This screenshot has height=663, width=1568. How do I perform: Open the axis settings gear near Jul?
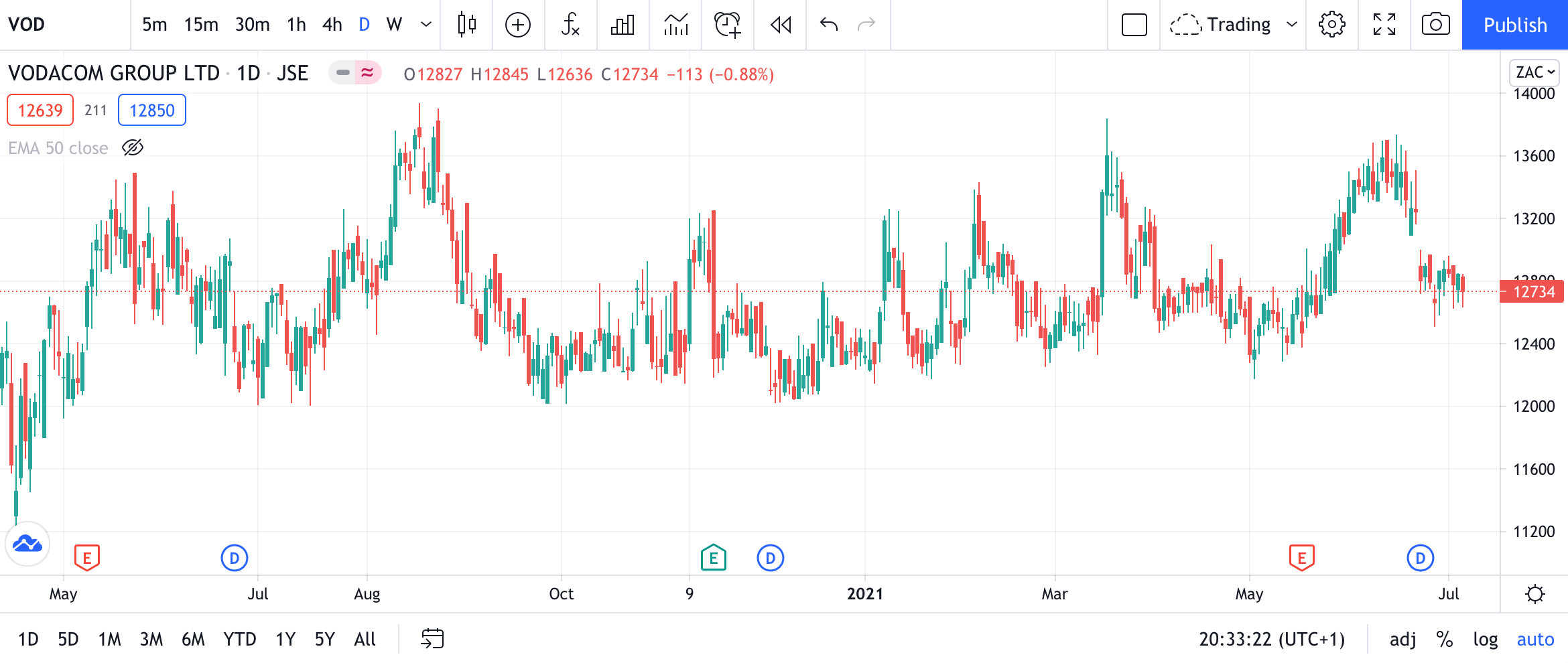point(1534,594)
